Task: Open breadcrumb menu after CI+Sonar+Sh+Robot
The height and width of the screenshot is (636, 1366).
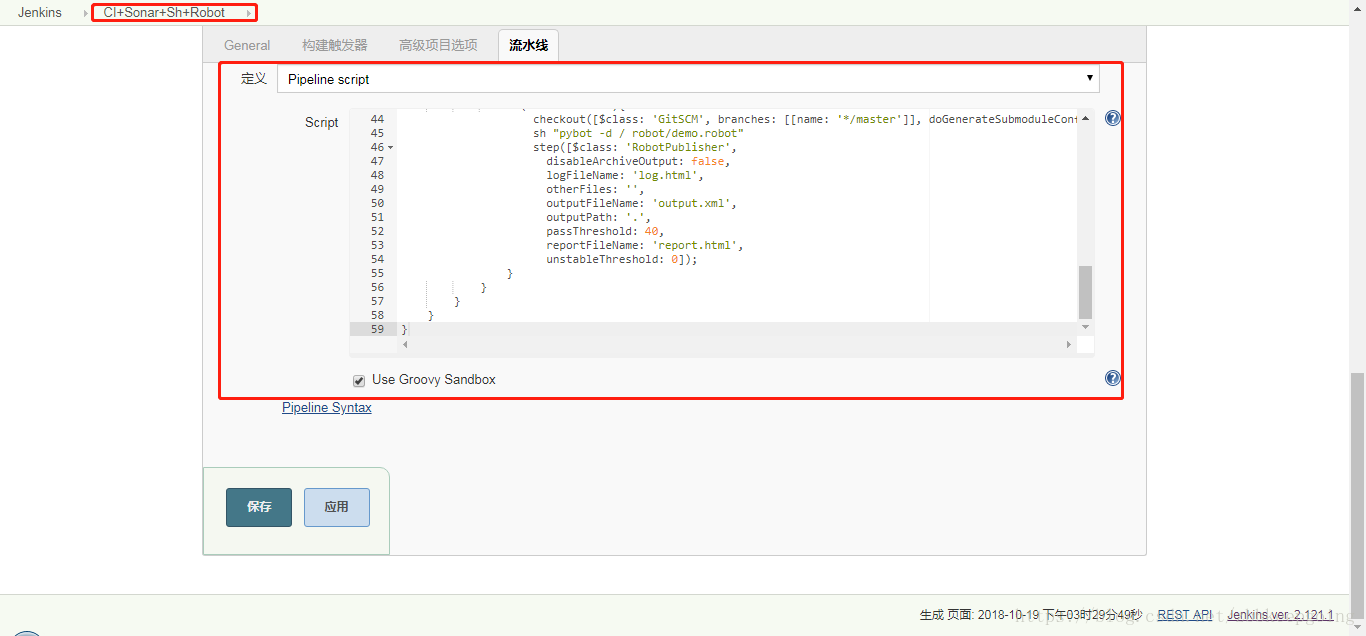Action: coord(249,13)
